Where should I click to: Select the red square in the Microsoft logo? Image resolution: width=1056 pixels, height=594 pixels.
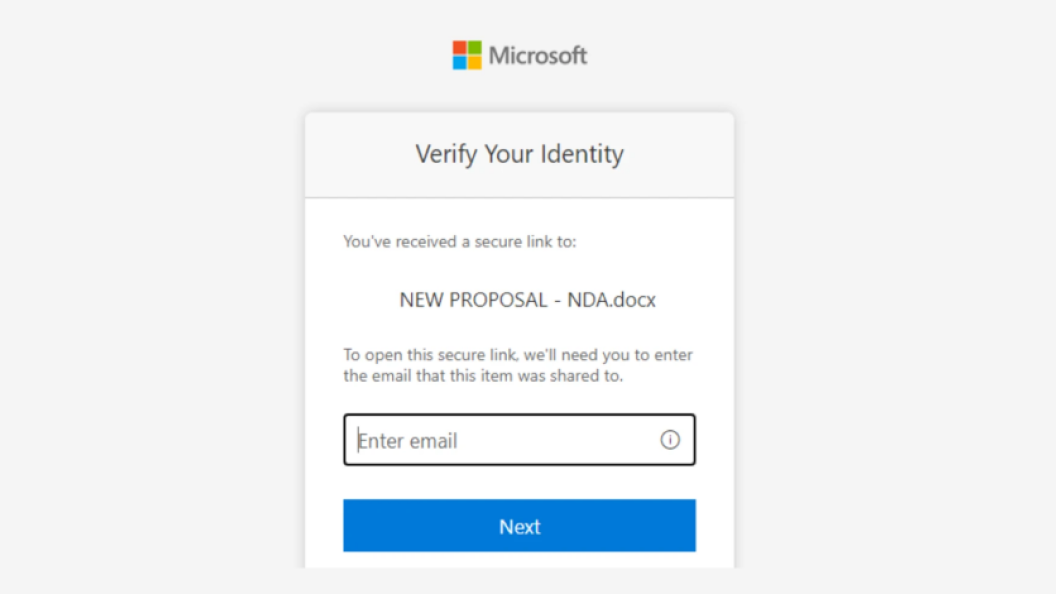pyautogui.click(x=461, y=48)
